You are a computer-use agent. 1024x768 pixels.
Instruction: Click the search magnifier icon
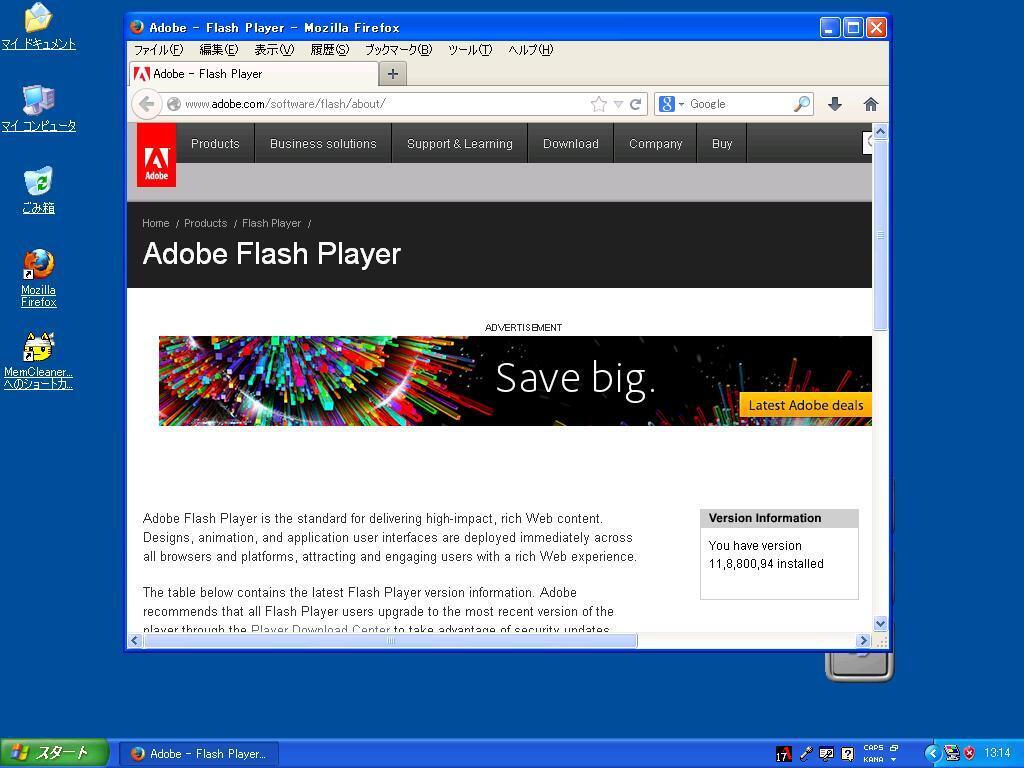(x=801, y=104)
